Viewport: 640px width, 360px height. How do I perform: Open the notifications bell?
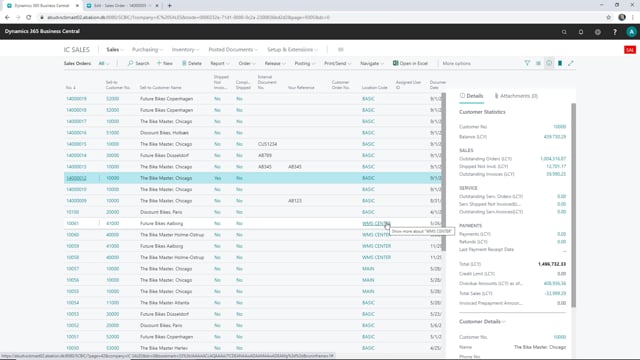click(x=581, y=32)
